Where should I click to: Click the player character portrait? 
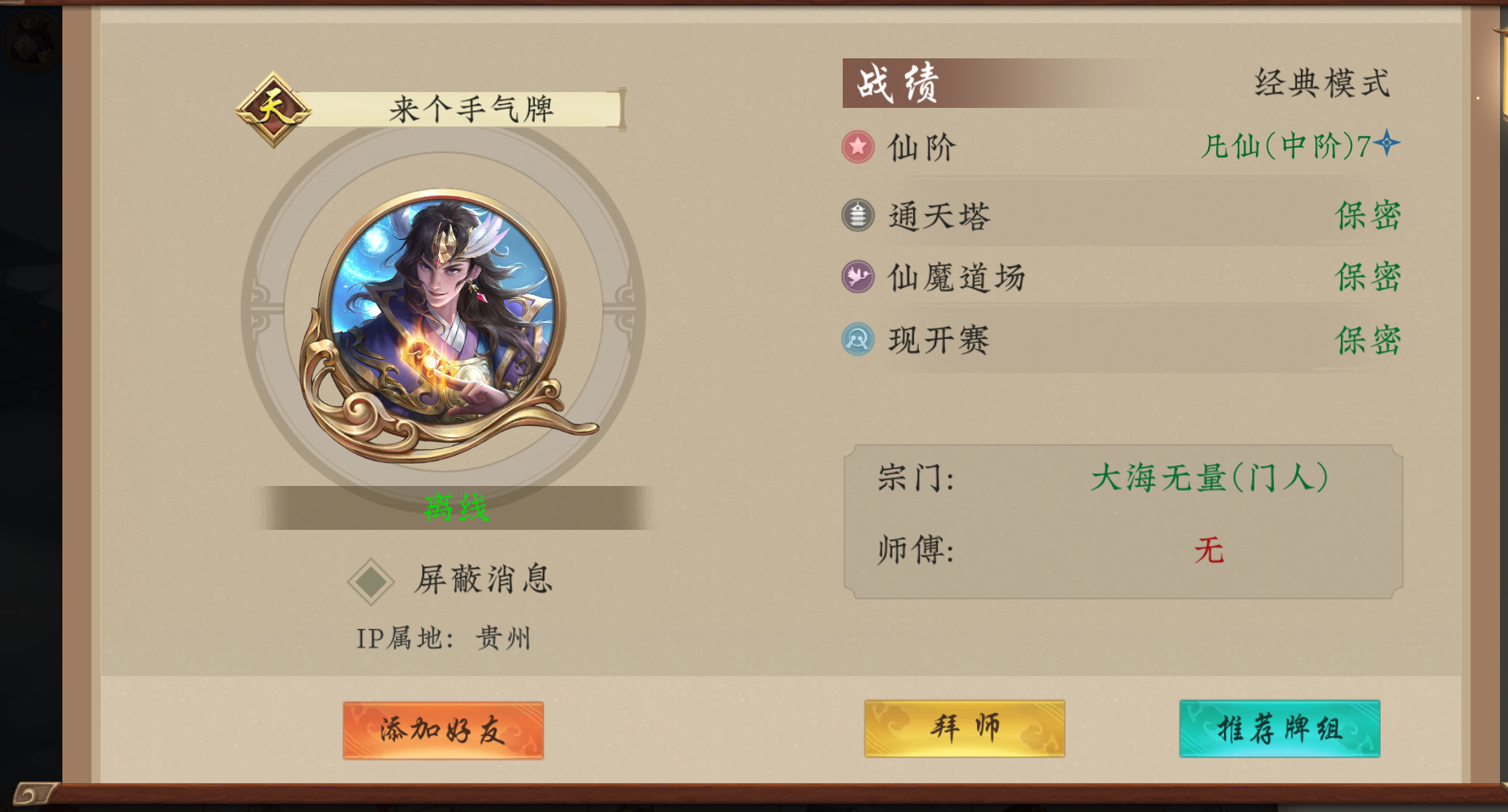[x=444, y=320]
